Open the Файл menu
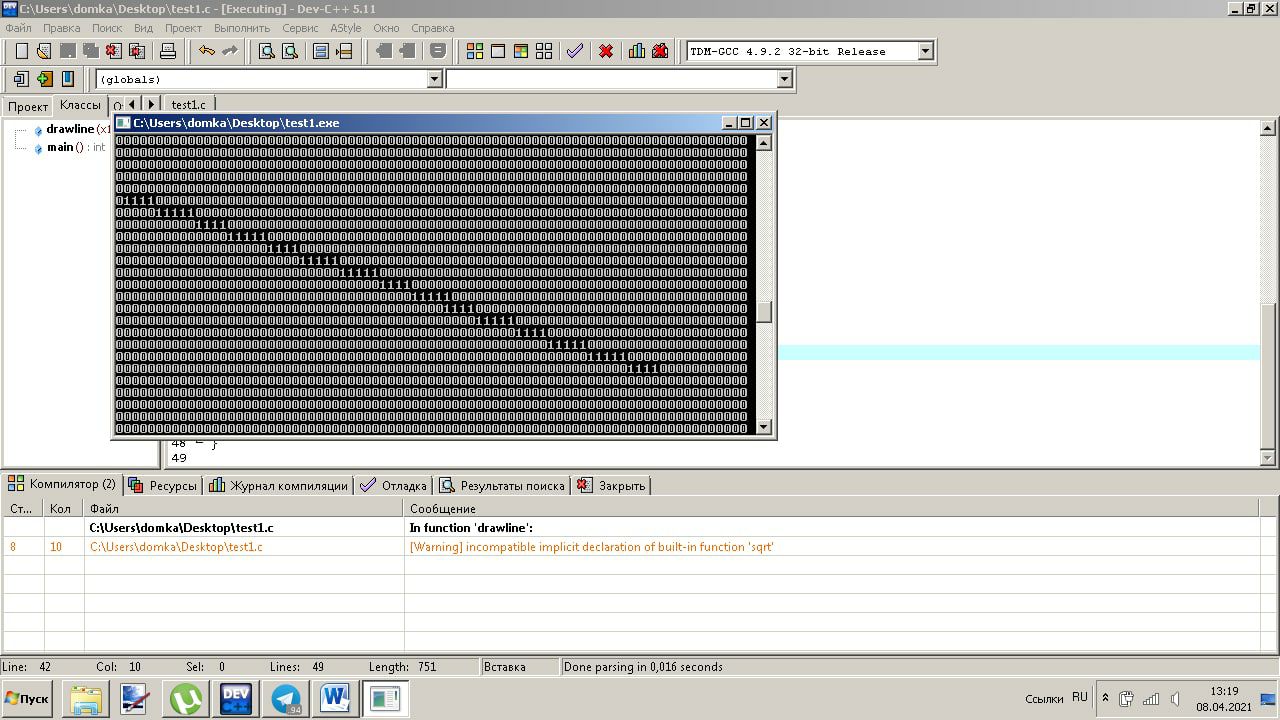1280x720 pixels. 18,28
